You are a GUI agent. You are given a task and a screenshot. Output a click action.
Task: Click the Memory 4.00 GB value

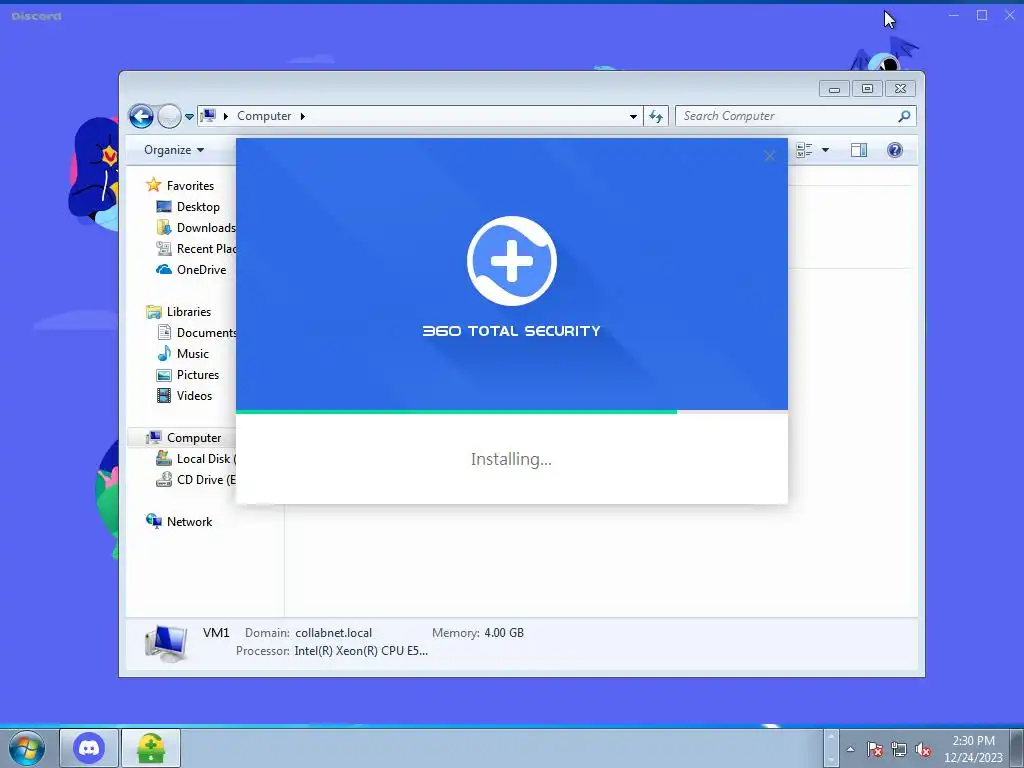(x=504, y=633)
